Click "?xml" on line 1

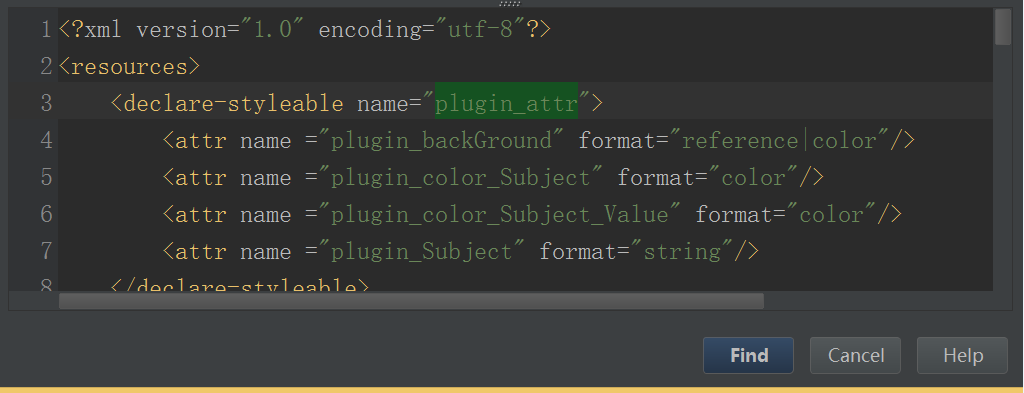click(x=97, y=30)
